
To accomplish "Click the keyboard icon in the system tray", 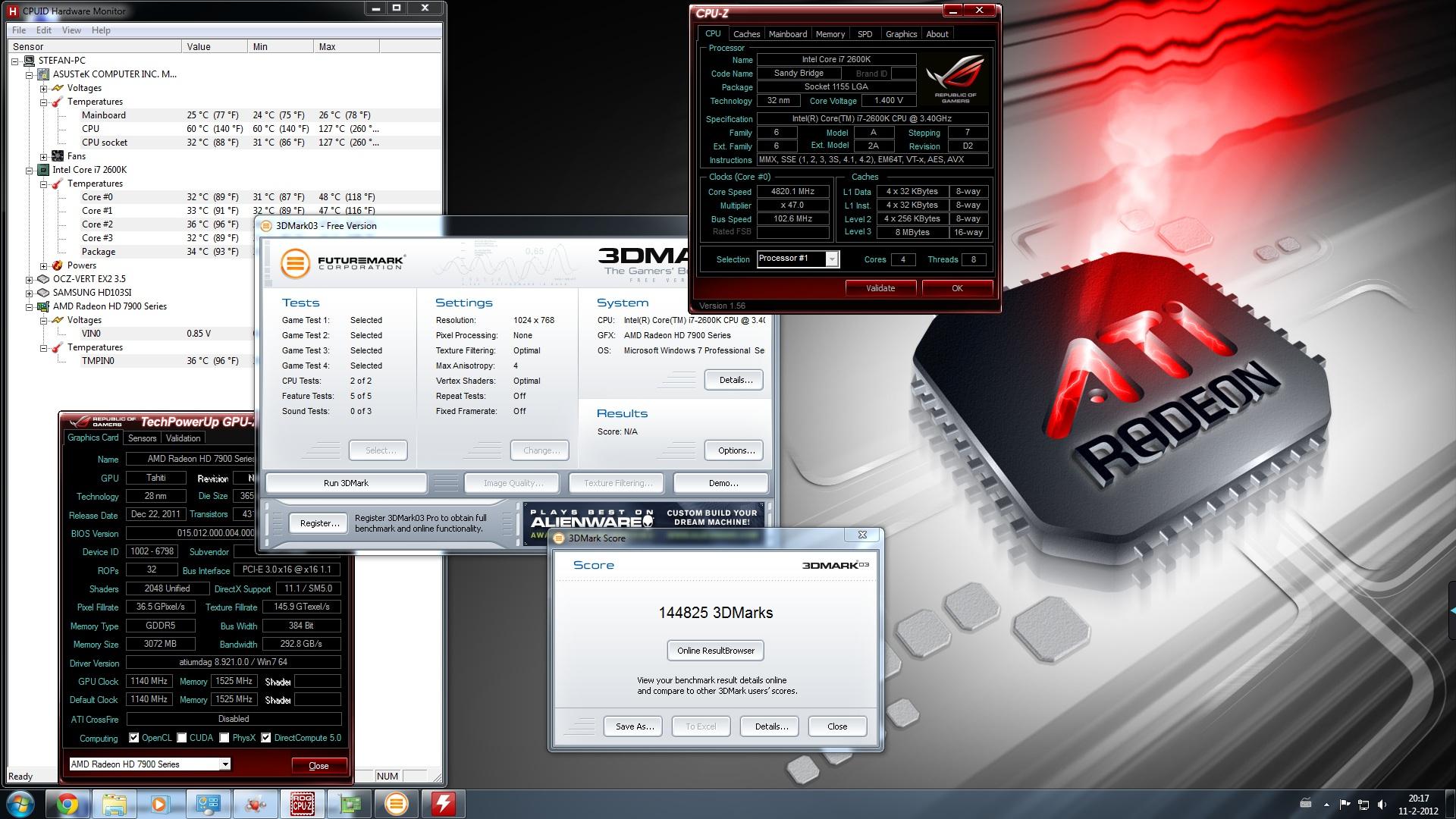I will click(x=1306, y=803).
